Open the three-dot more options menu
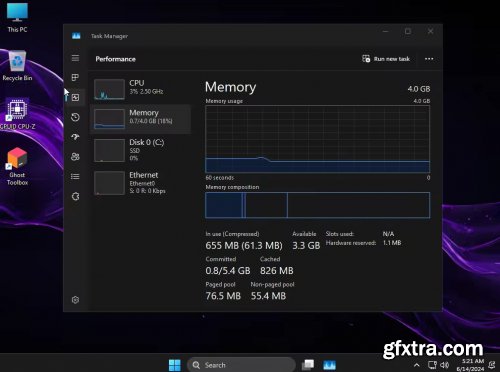Image resolution: width=500 pixels, height=372 pixels. coord(429,59)
